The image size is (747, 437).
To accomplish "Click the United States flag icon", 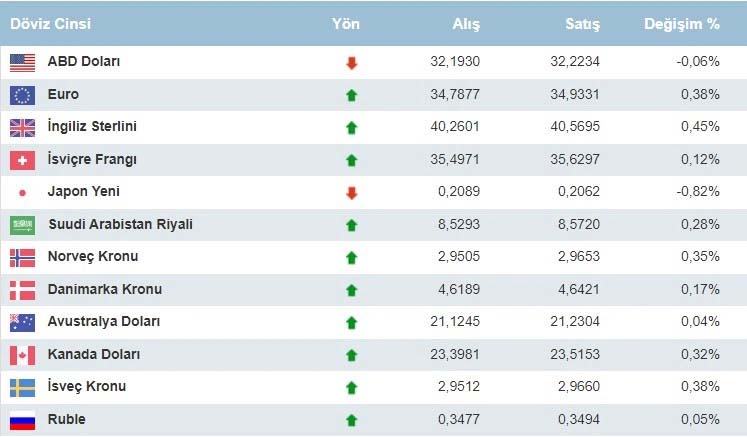I will (22, 62).
